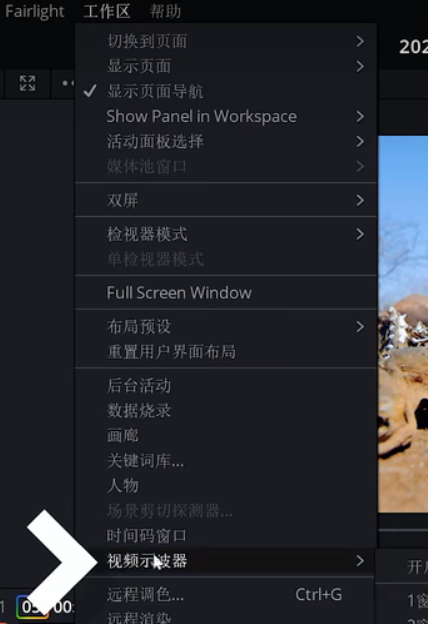The height and width of the screenshot is (624, 428).
Task: Open the 布局预设 submenu
Action: pos(226,327)
